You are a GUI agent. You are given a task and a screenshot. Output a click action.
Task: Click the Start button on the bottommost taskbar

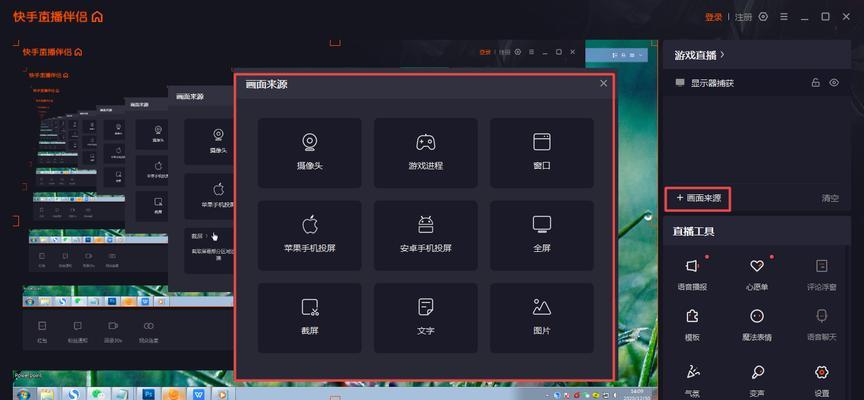pyautogui.click(x=23, y=394)
